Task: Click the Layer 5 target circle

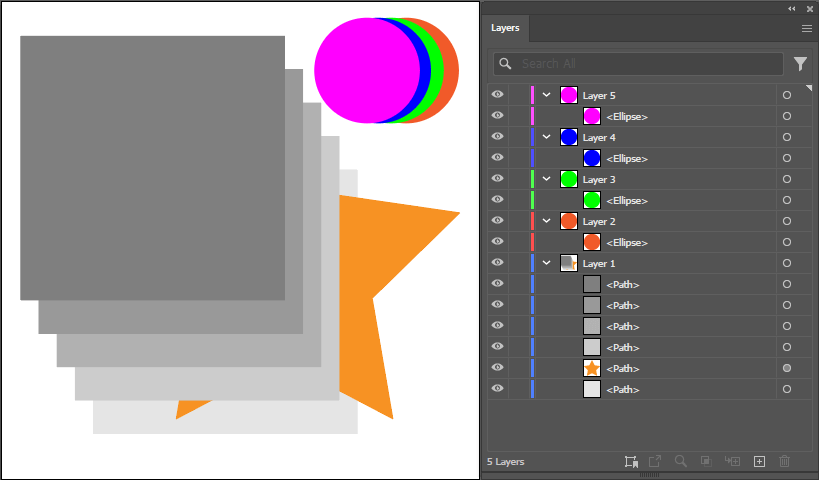Action: (x=787, y=95)
